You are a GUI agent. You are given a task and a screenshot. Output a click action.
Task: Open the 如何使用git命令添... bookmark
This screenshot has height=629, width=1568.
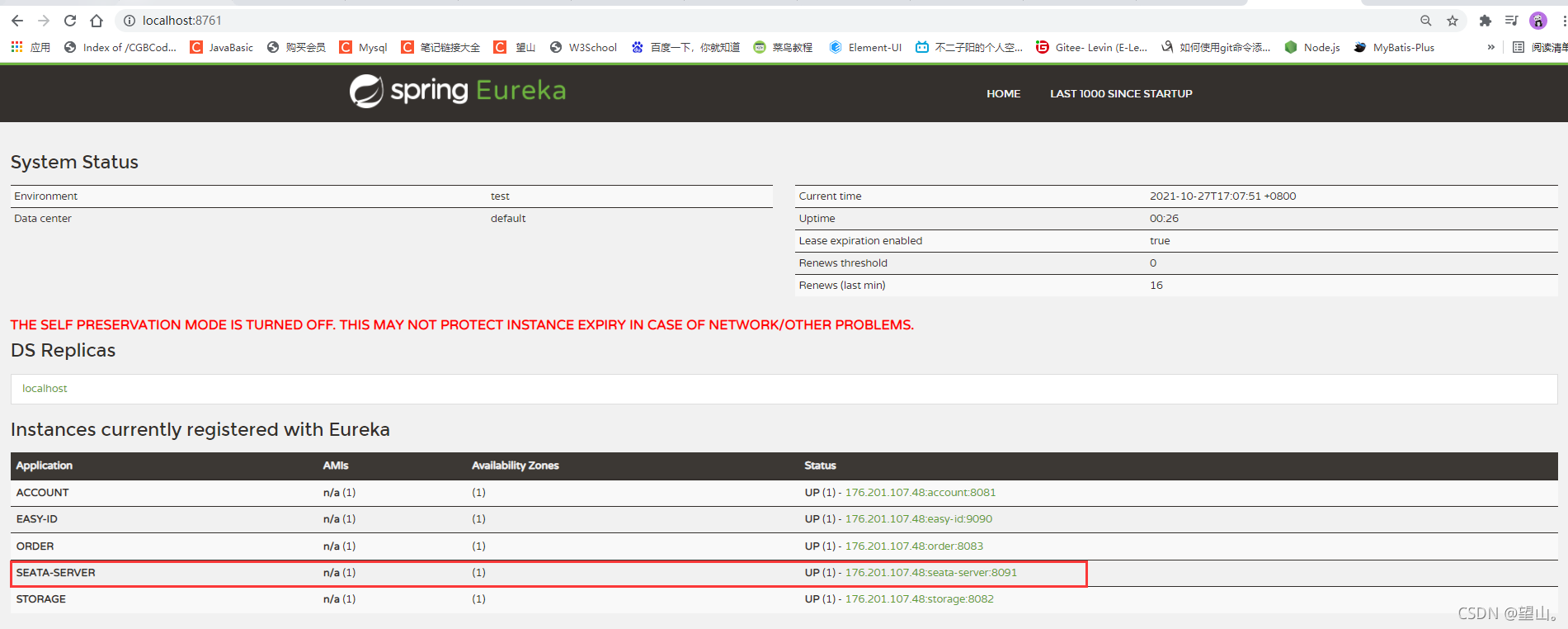[1216, 47]
